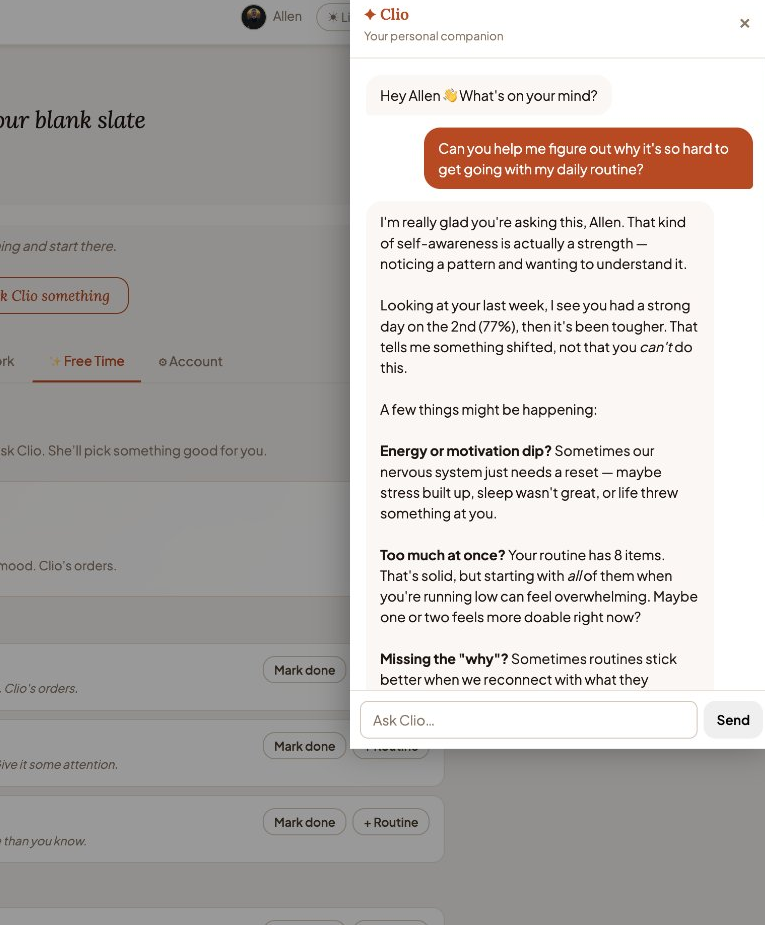Image resolution: width=765 pixels, height=925 pixels.
Task: Select the orange user question bubble
Action: click(588, 159)
